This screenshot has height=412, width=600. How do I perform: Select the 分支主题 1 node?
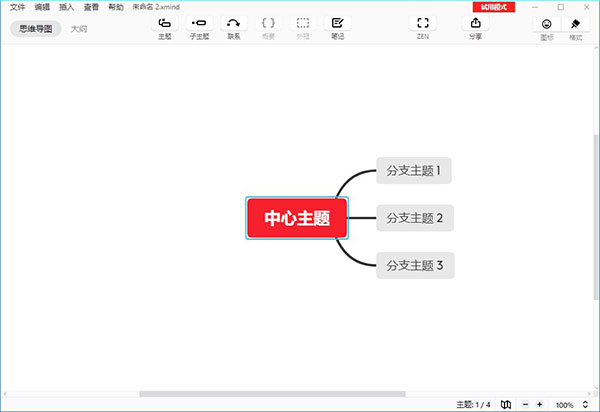[x=414, y=171]
